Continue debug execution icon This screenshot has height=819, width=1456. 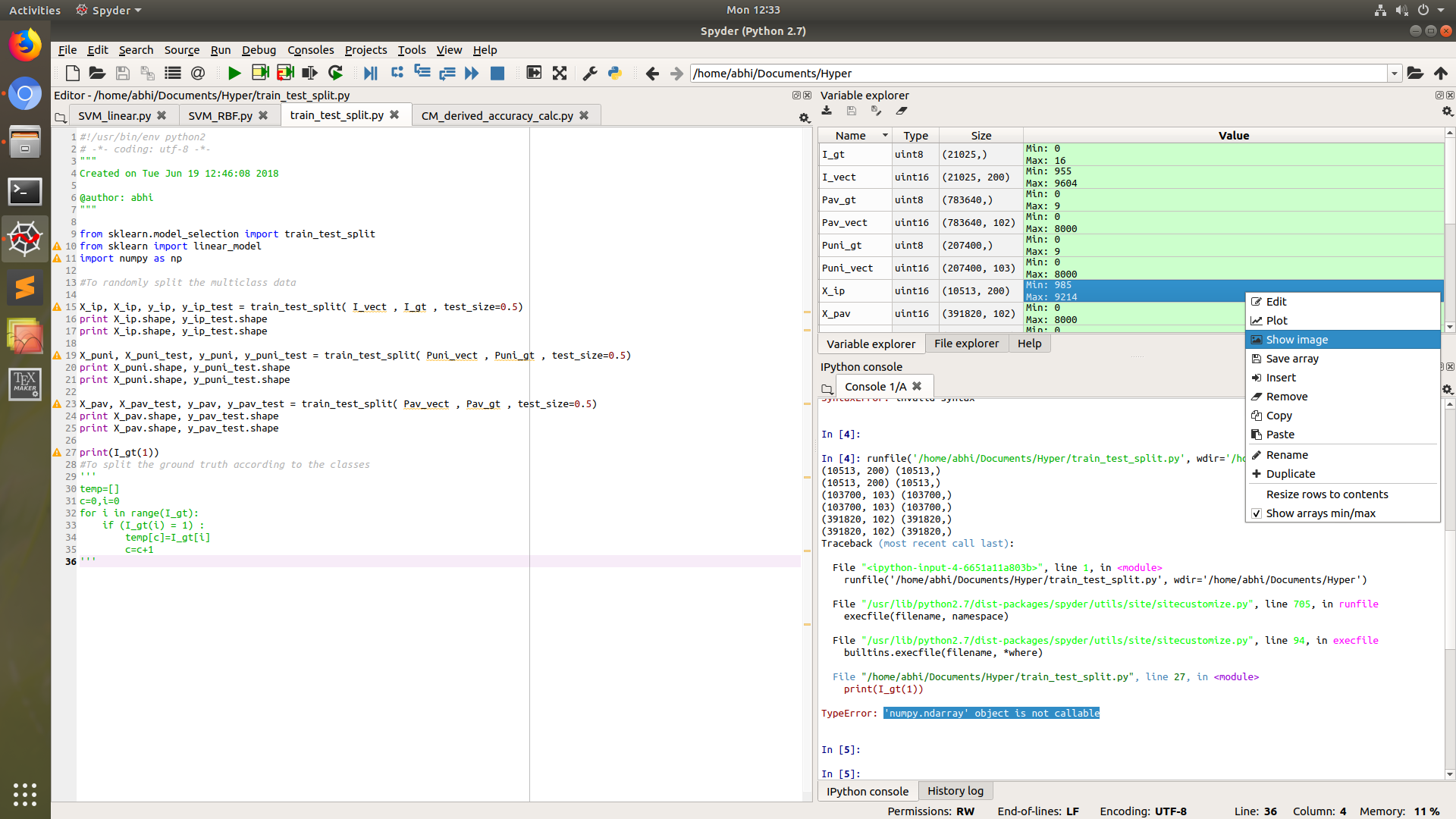click(x=472, y=74)
